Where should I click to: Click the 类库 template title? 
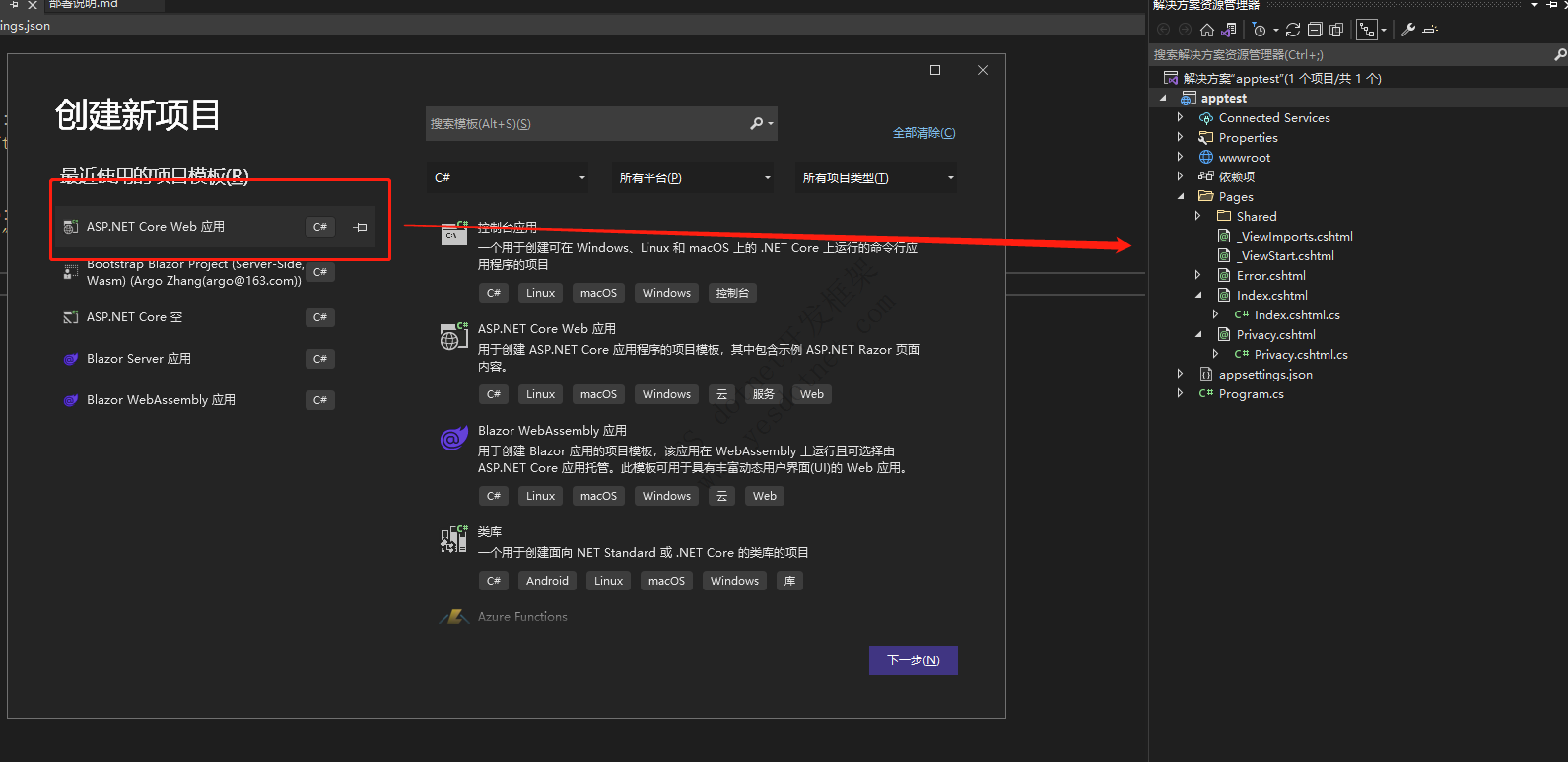(x=490, y=531)
